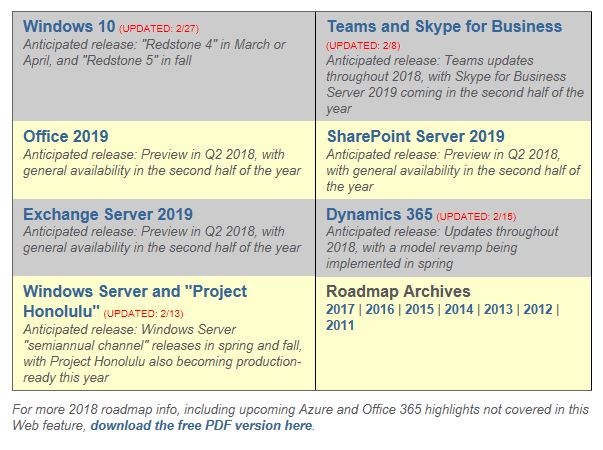Download the free PDF version

point(201,425)
